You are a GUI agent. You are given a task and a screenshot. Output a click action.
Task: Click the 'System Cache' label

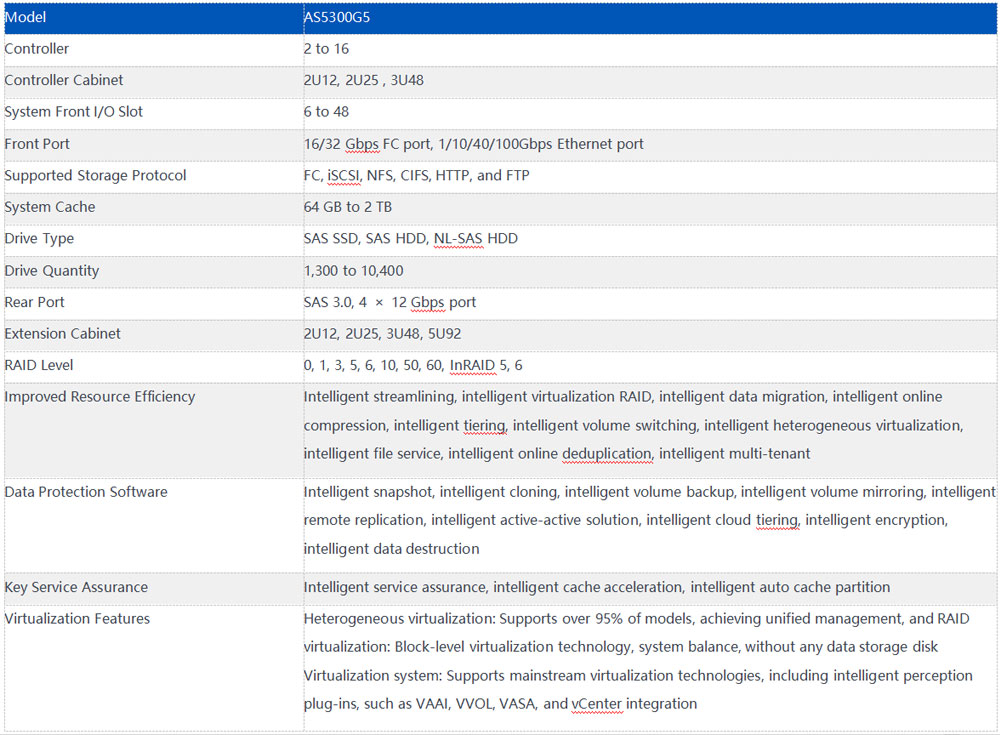point(50,207)
